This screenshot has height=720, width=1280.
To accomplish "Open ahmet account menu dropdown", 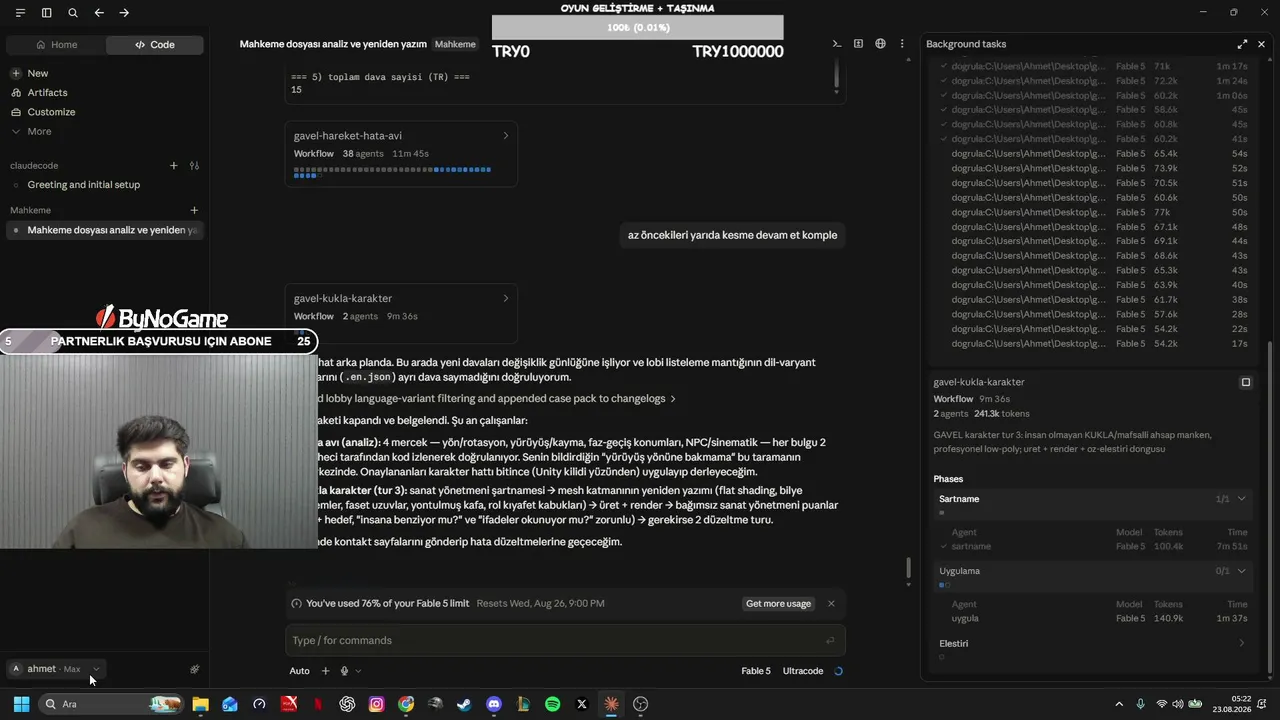I will pos(56,669).
